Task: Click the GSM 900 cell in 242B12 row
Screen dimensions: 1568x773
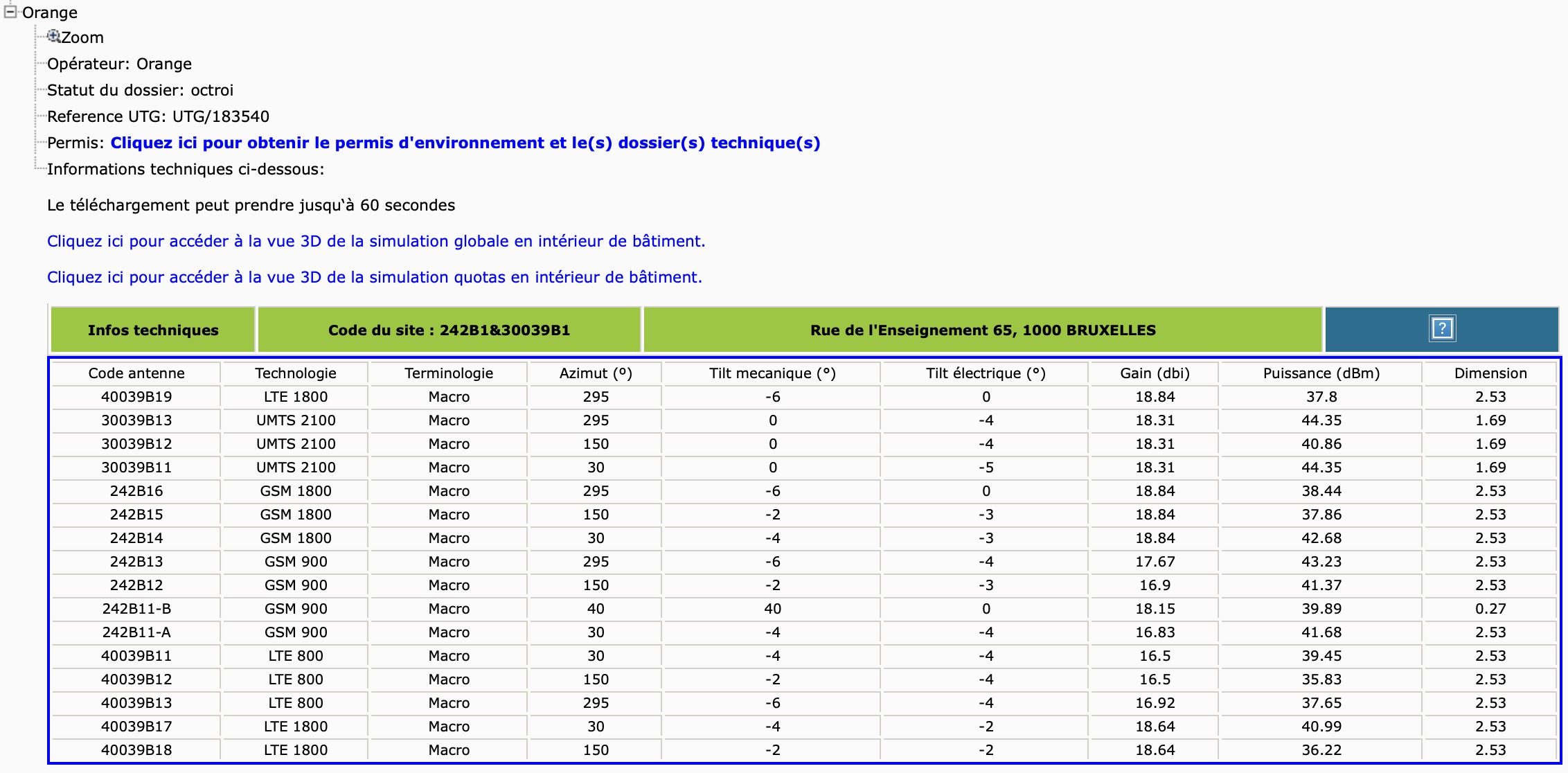Action: 296,585
